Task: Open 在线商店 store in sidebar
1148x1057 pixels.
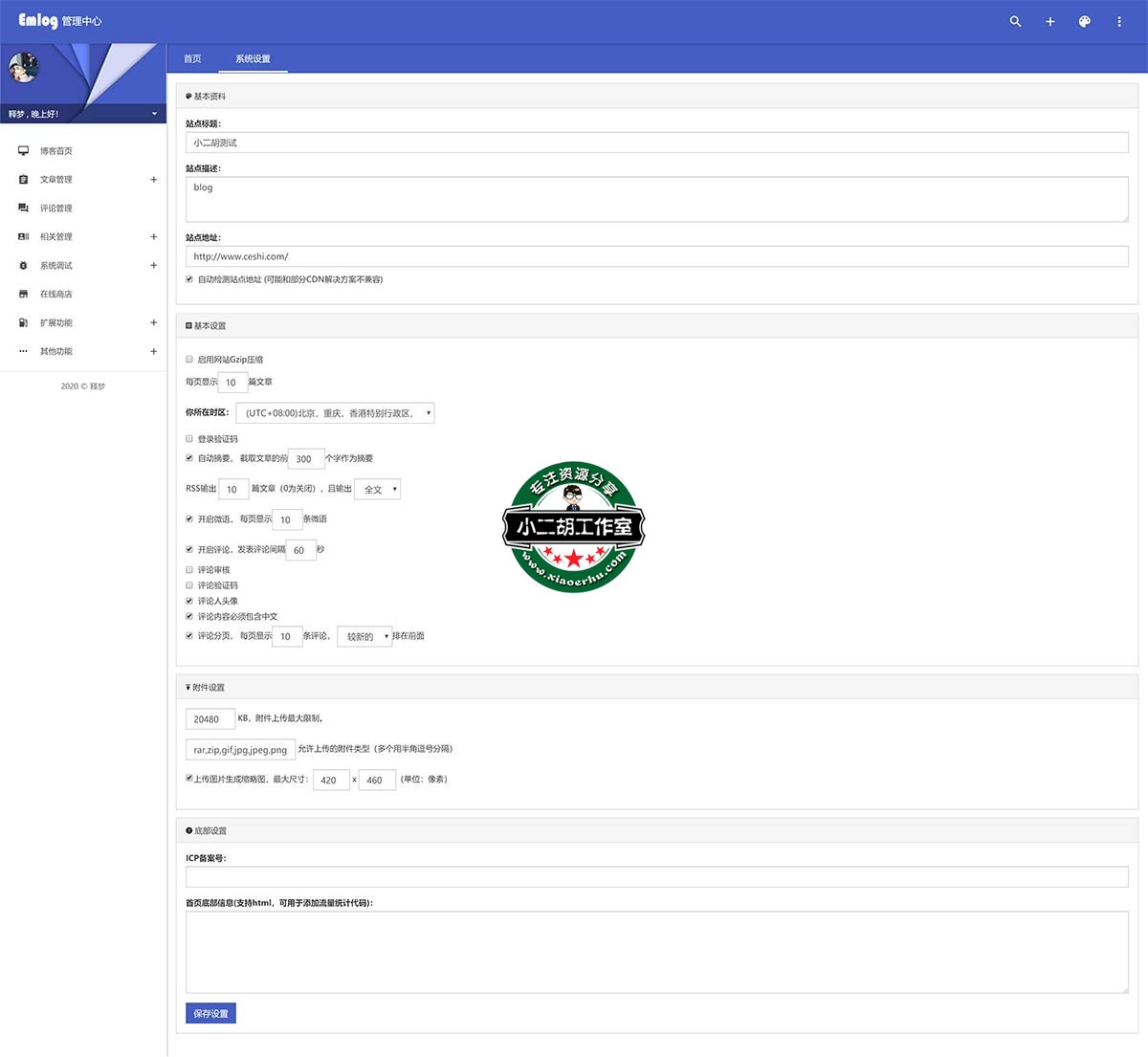Action: pos(55,295)
